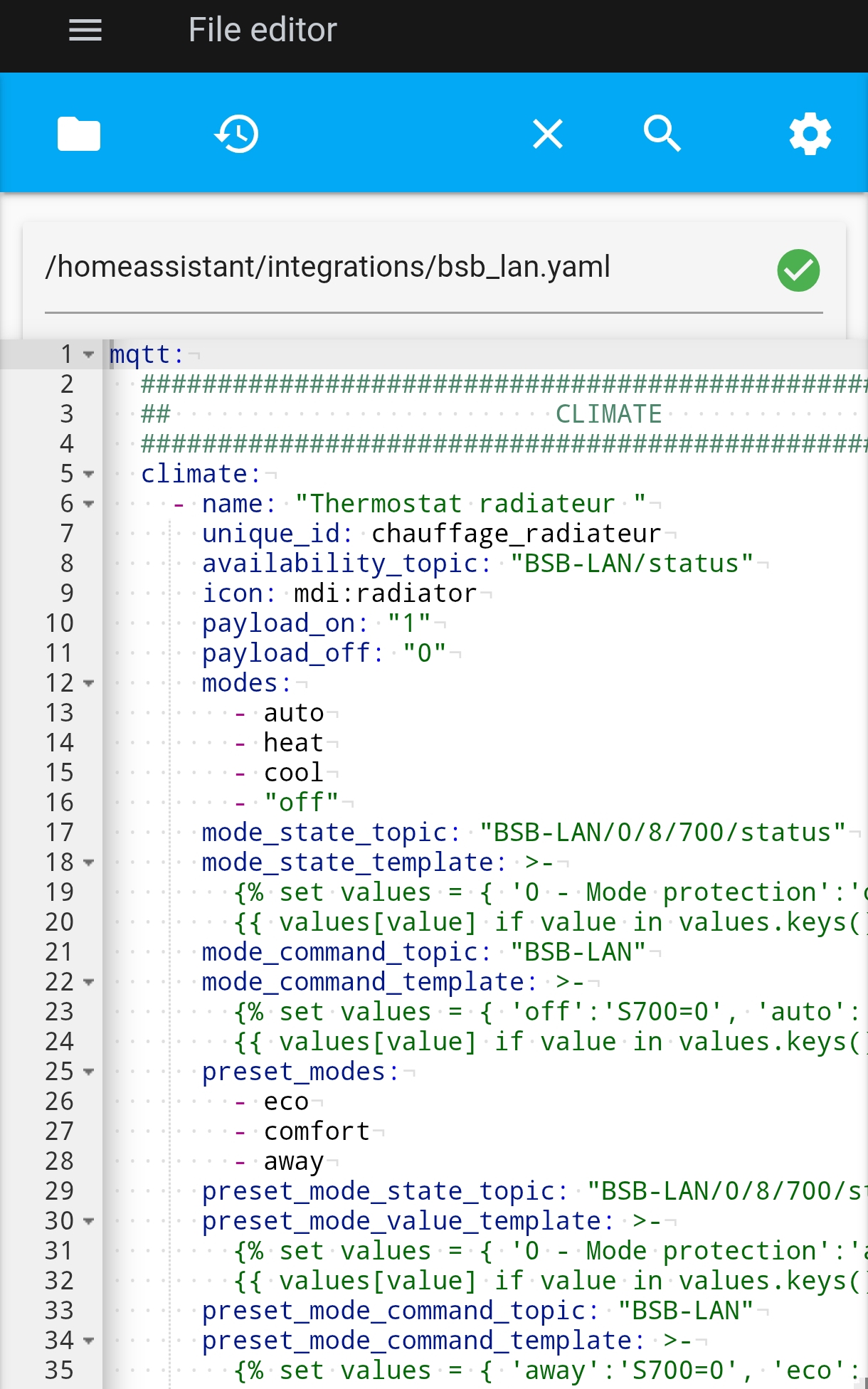Open the folder file browser
Viewport: 868px width, 1389px height.
(79, 134)
